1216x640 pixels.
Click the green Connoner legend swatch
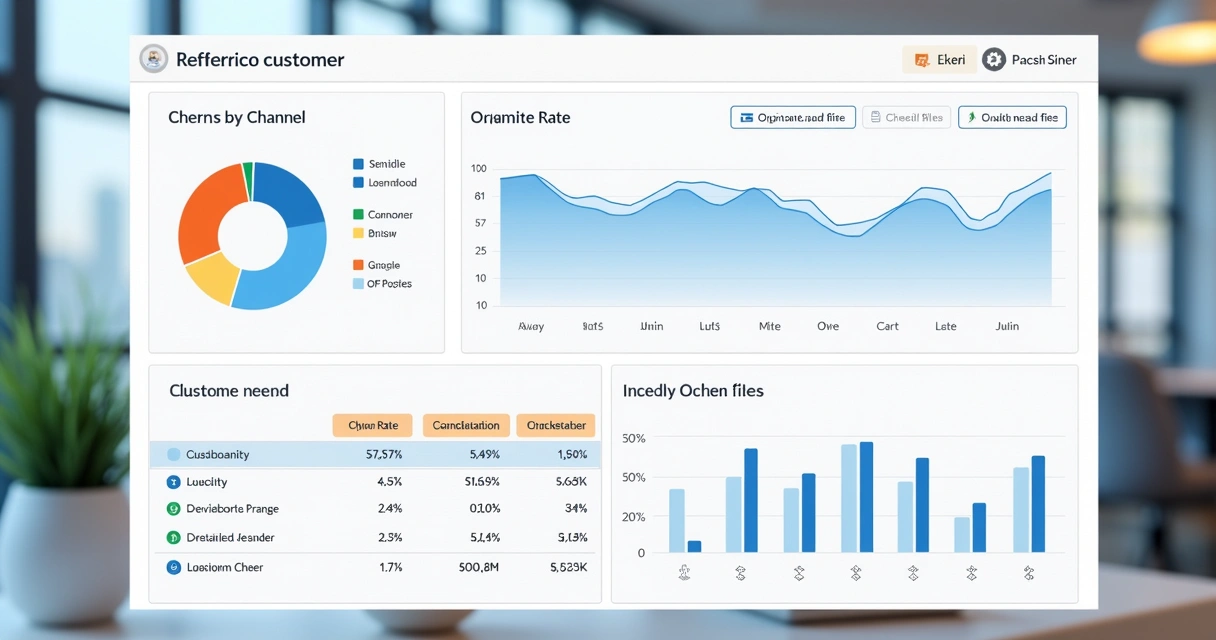pyautogui.click(x=358, y=214)
